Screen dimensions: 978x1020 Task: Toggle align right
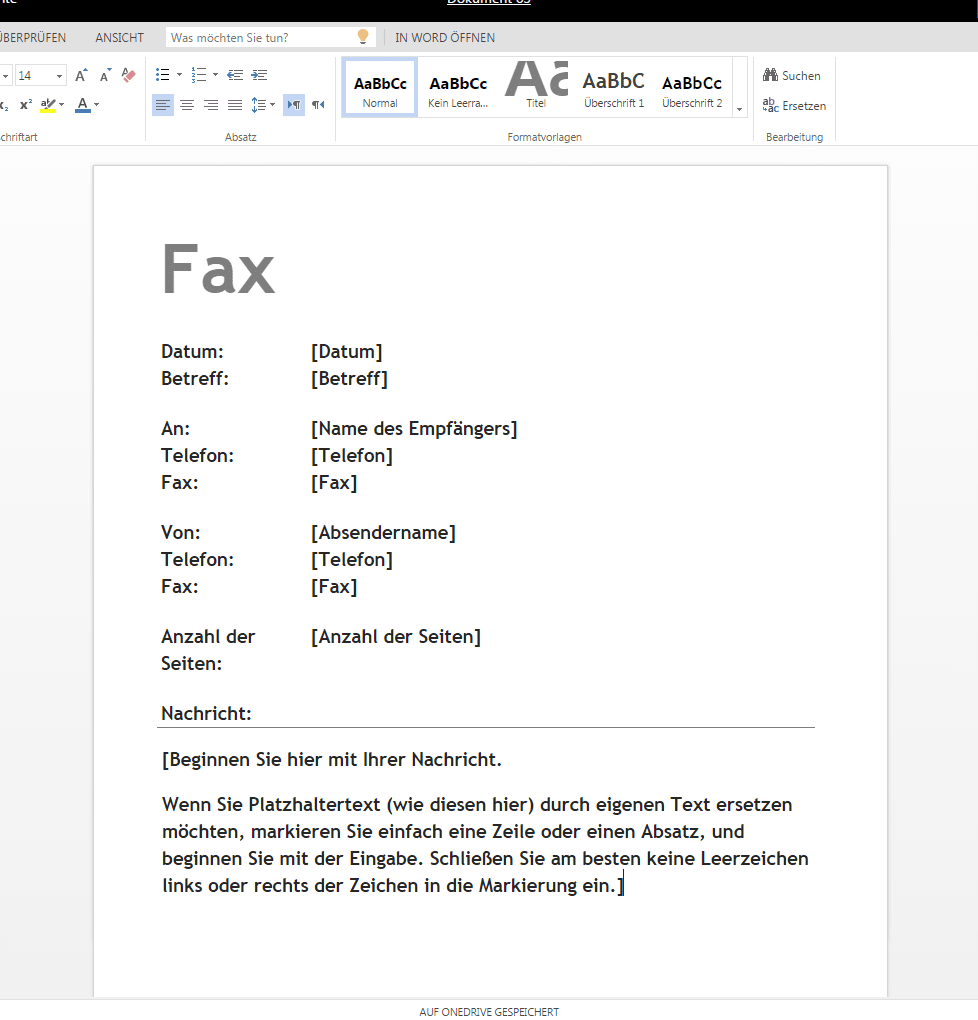[211, 105]
